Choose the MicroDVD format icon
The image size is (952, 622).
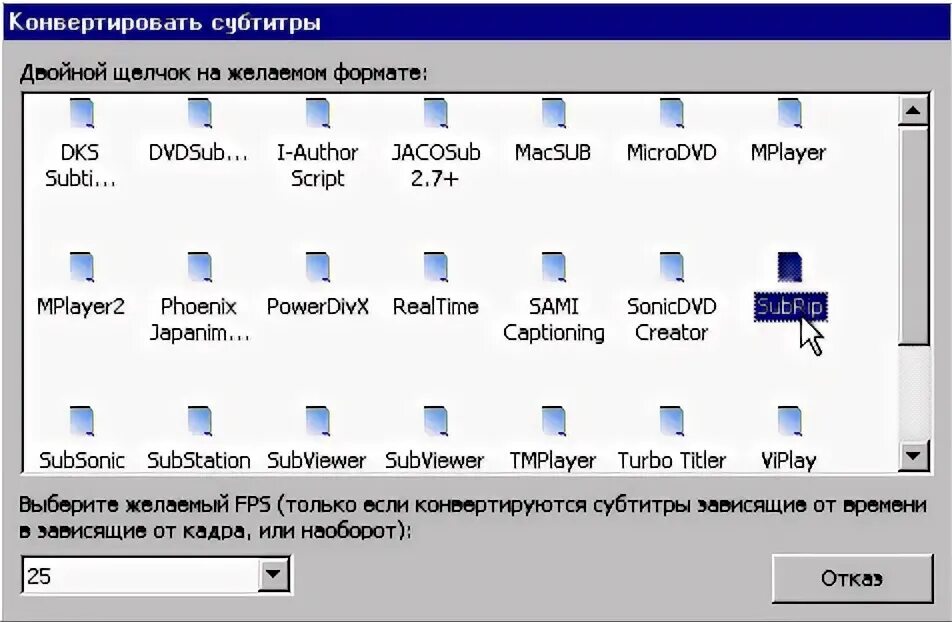coord(672,114)
